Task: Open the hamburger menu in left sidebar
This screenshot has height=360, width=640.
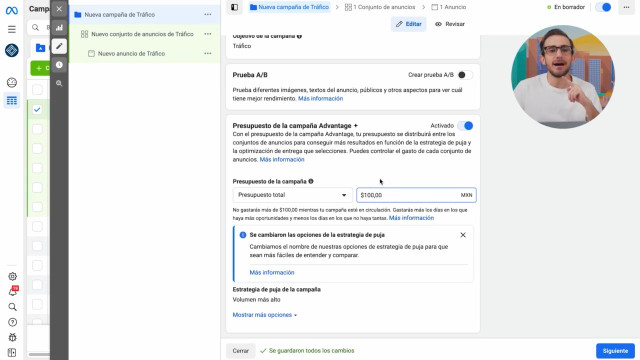Action: (12, 29)
